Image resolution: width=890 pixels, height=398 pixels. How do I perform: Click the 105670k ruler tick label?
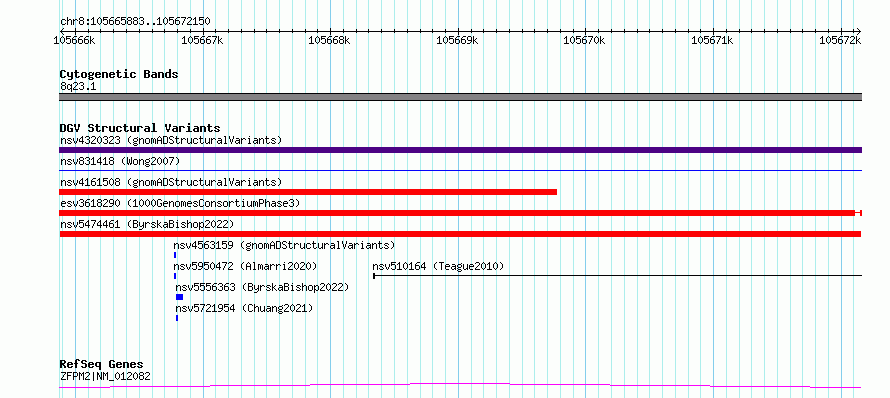[x=584, y=41]
